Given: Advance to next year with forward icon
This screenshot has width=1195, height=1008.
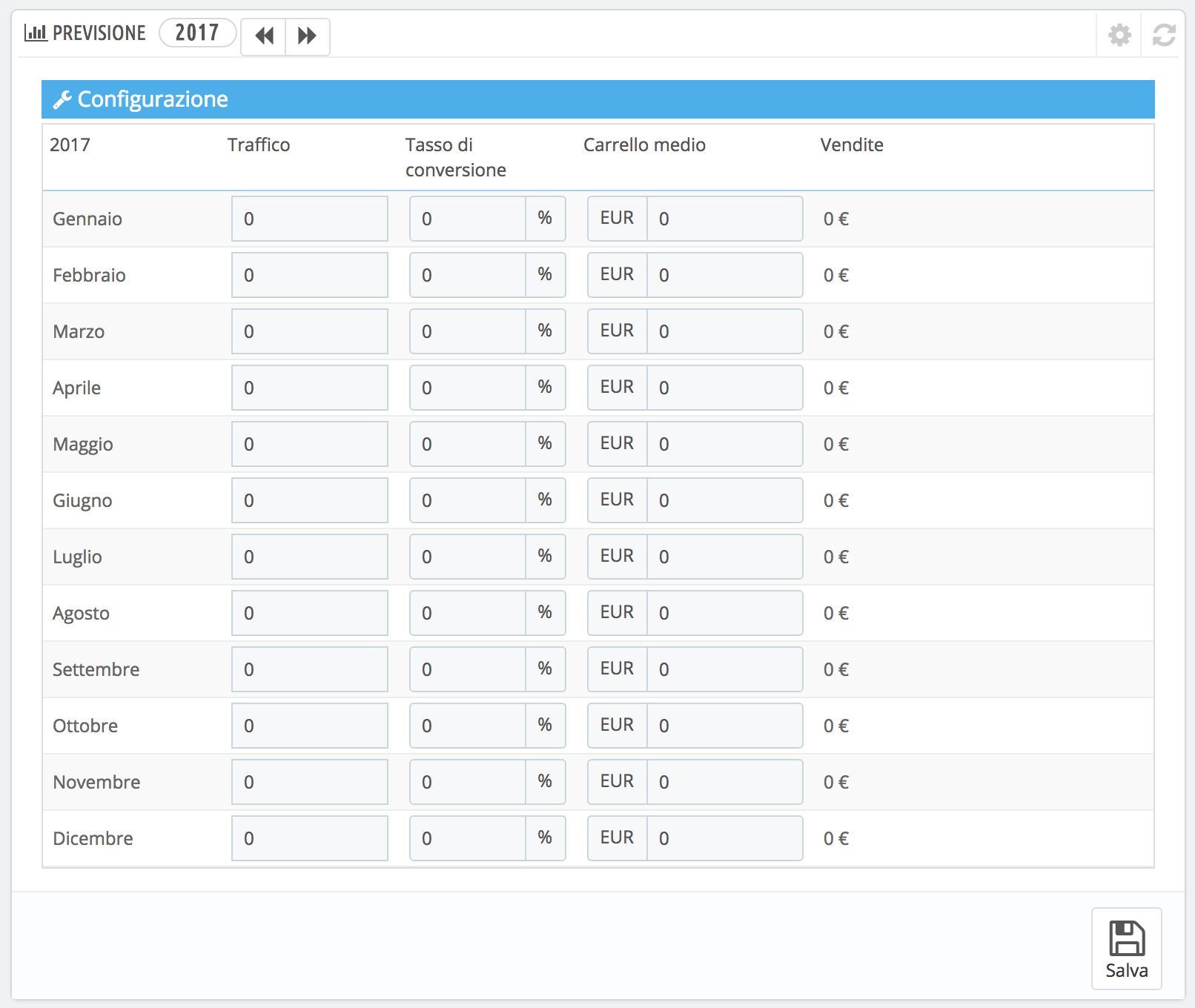Looking at the screenshot, I should tap(307, 36).
